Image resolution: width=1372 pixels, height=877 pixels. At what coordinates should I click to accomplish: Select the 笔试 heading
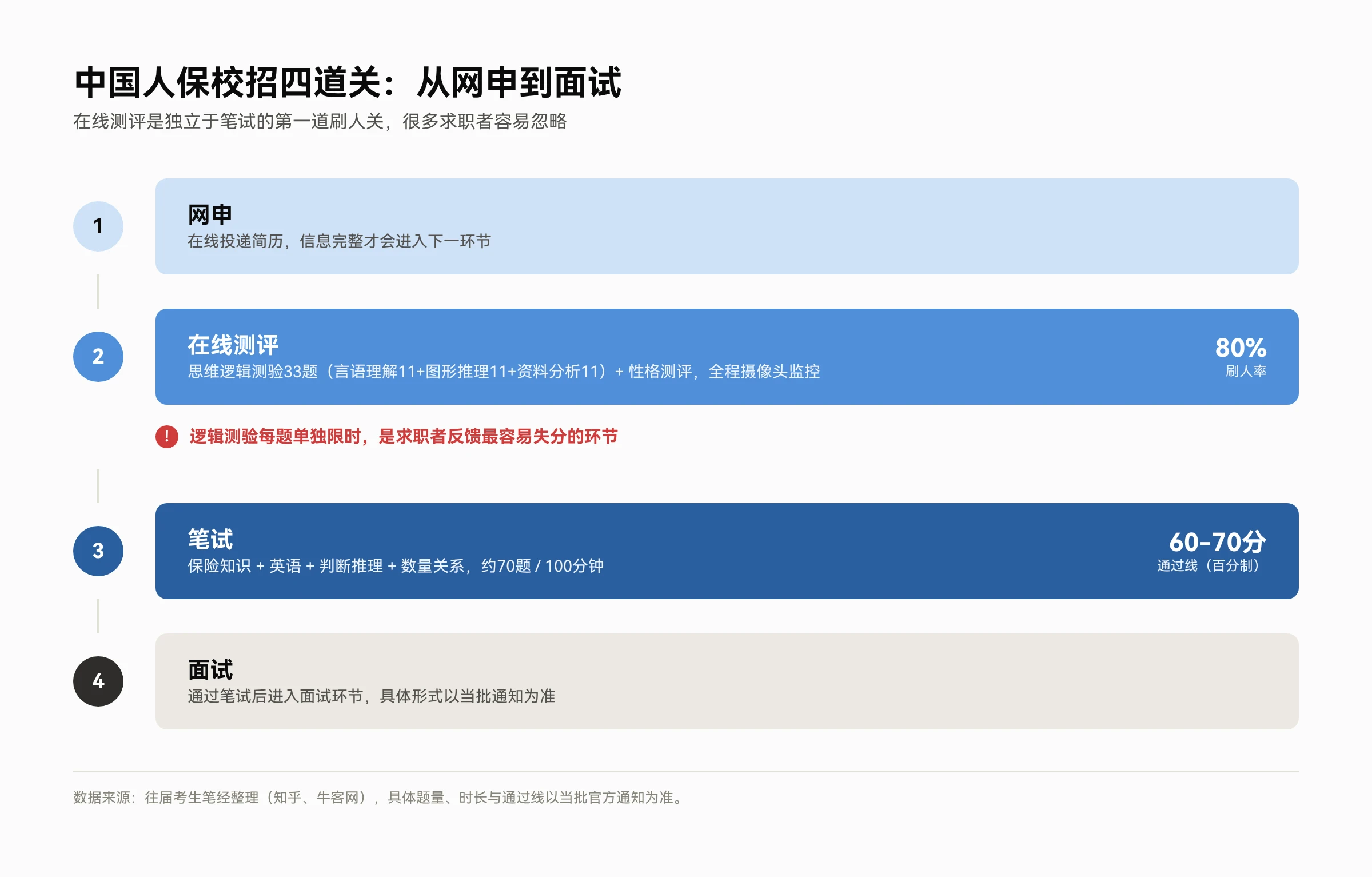coord(210,540)
